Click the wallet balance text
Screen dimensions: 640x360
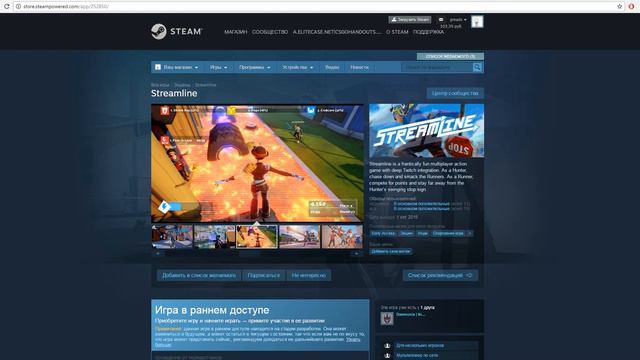451,26
